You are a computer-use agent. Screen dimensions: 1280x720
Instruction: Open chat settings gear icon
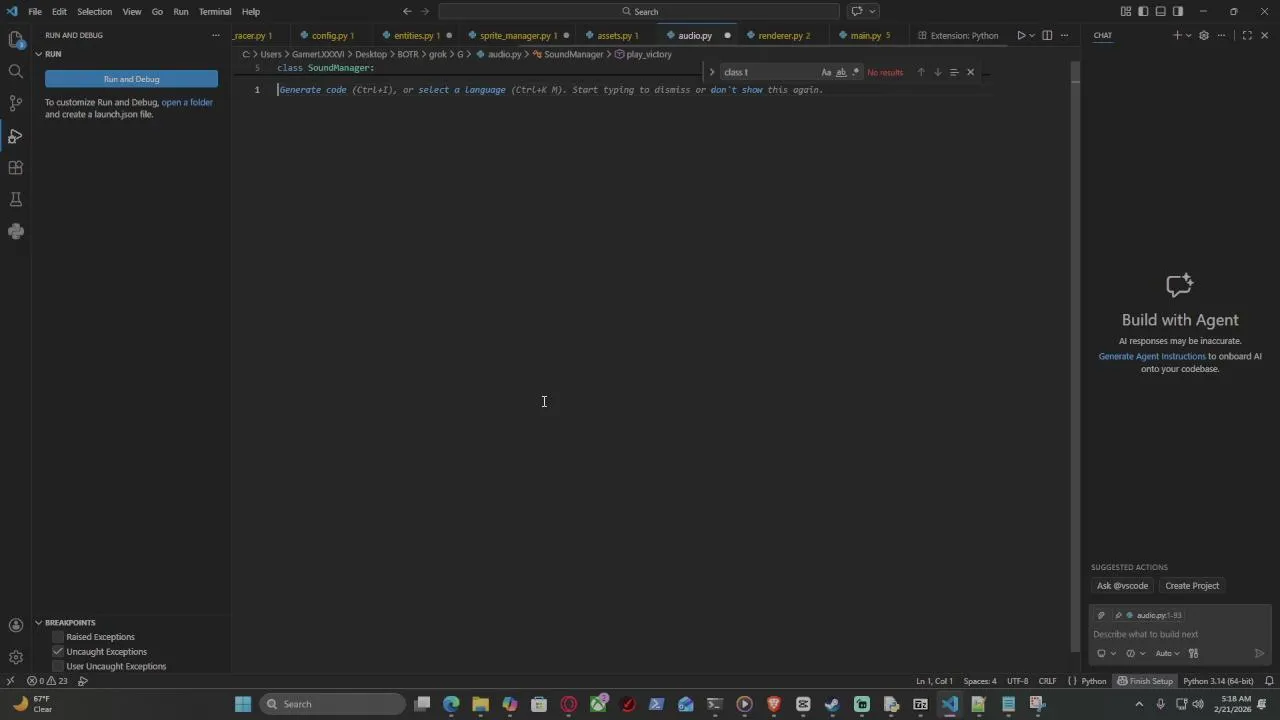click(x=1204, y=36)
